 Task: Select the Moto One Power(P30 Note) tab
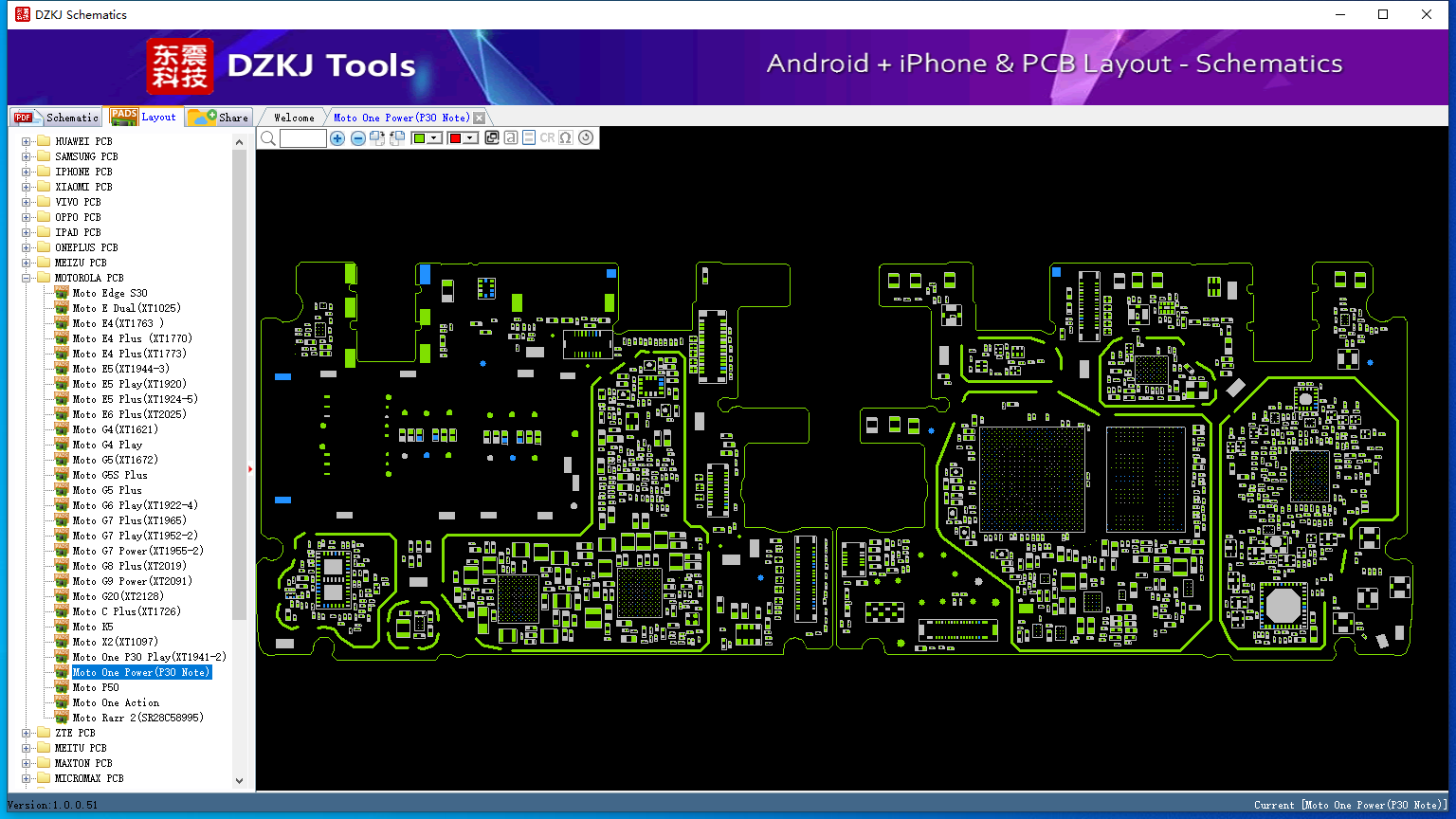(401, 118)
